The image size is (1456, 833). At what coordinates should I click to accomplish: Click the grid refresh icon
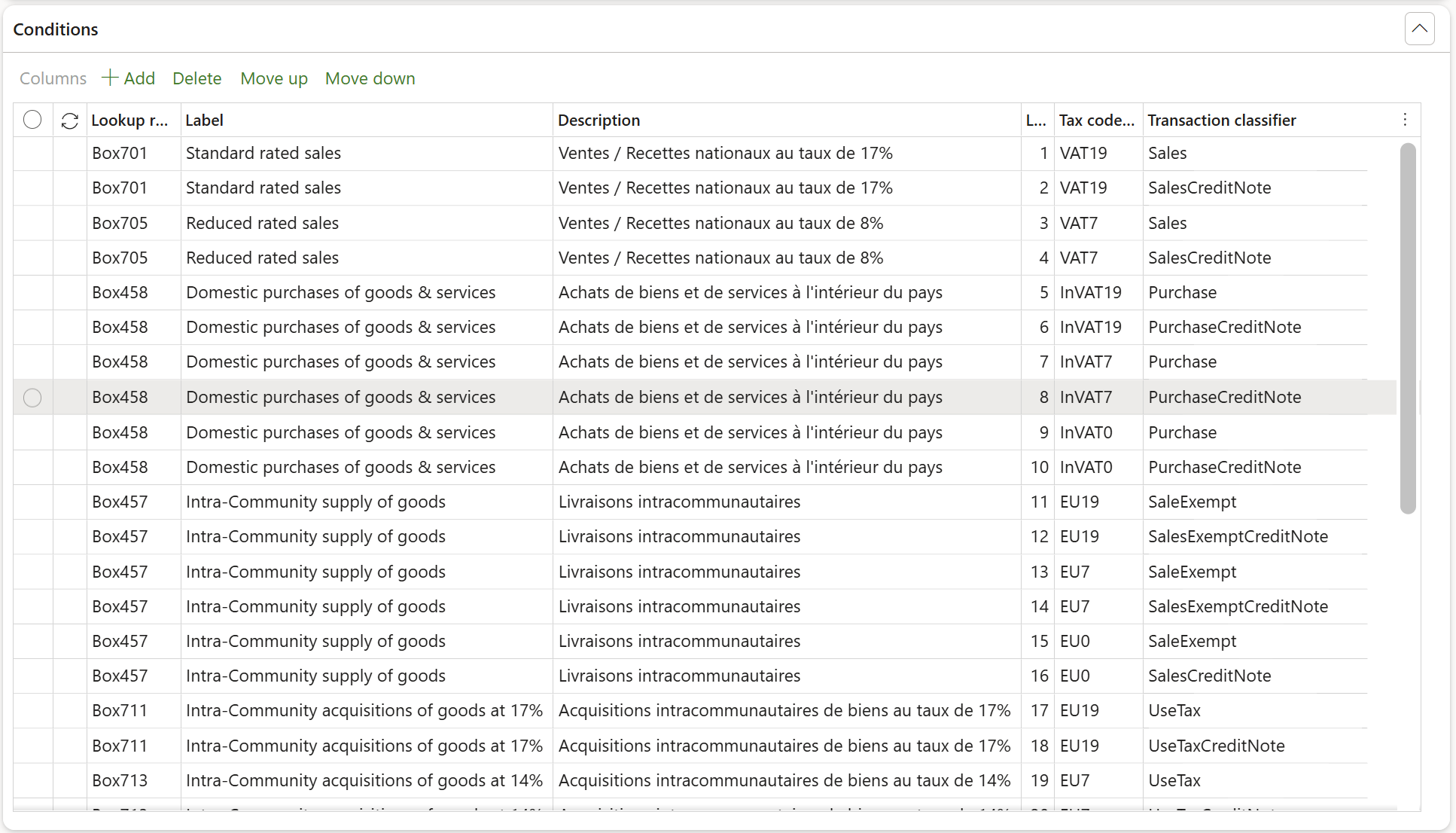coord(70,121)
